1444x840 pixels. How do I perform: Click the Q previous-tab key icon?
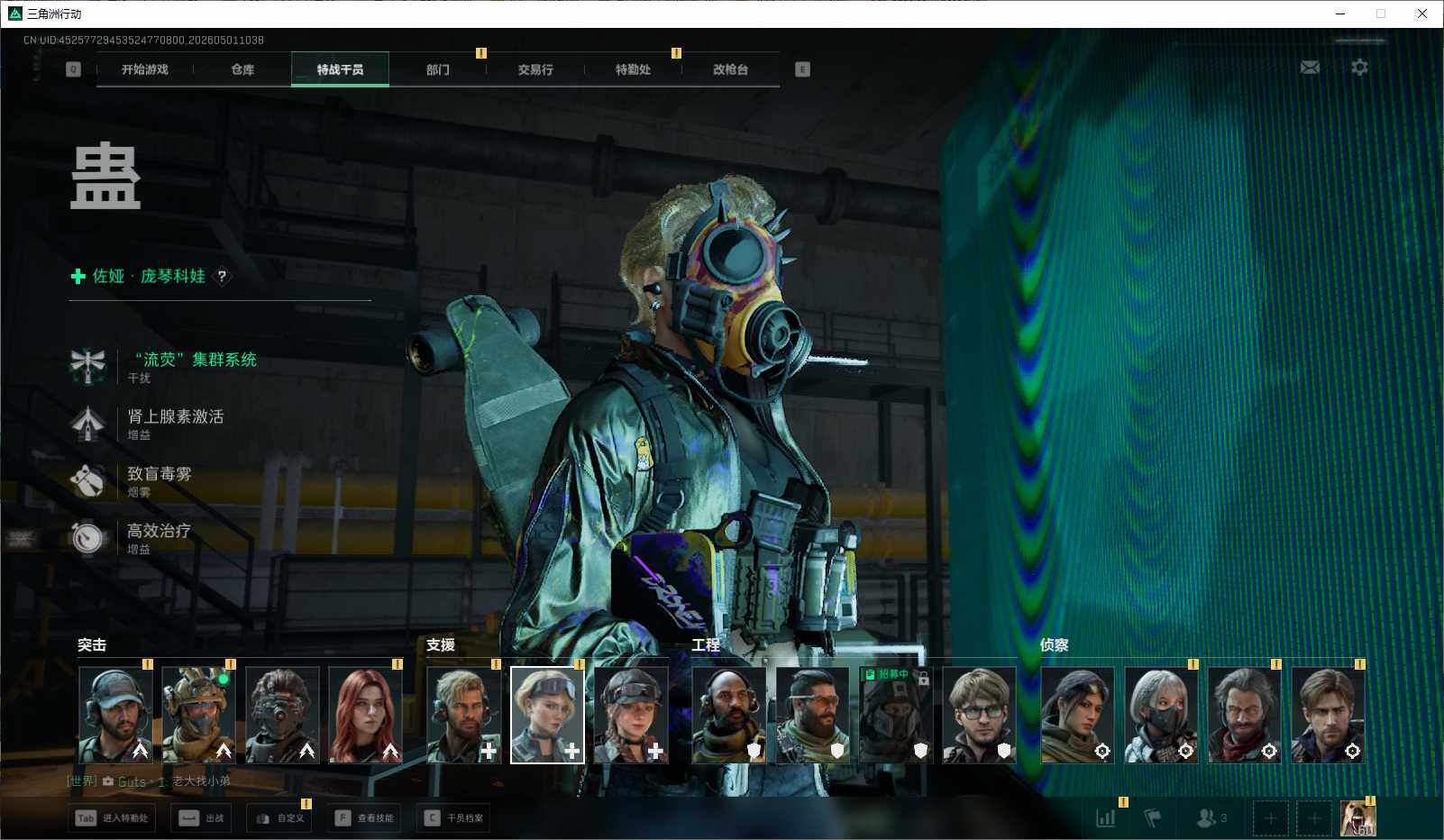(73, 69)
